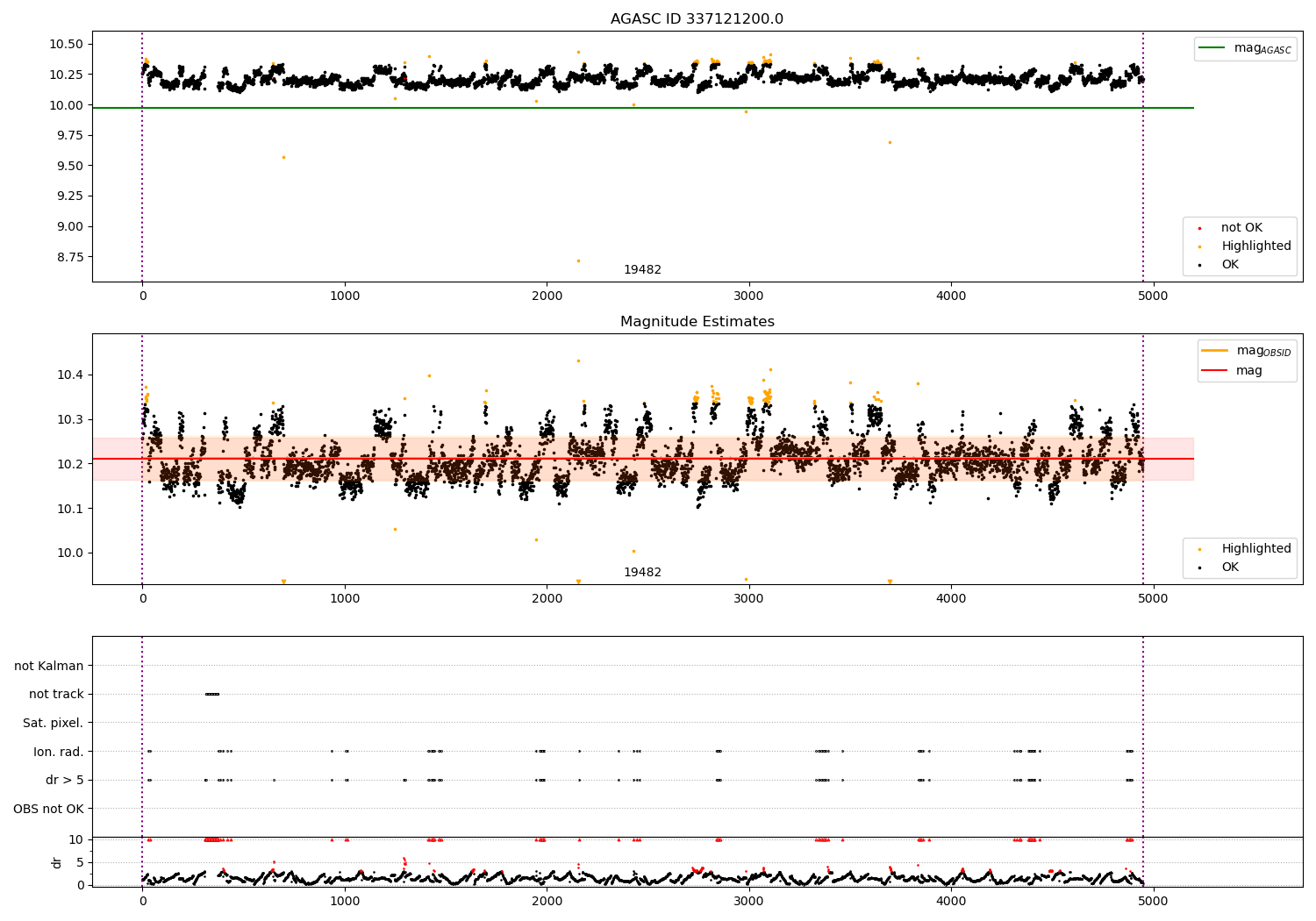Click the 8.75 y-axis tick in top plot

point(69,257)
